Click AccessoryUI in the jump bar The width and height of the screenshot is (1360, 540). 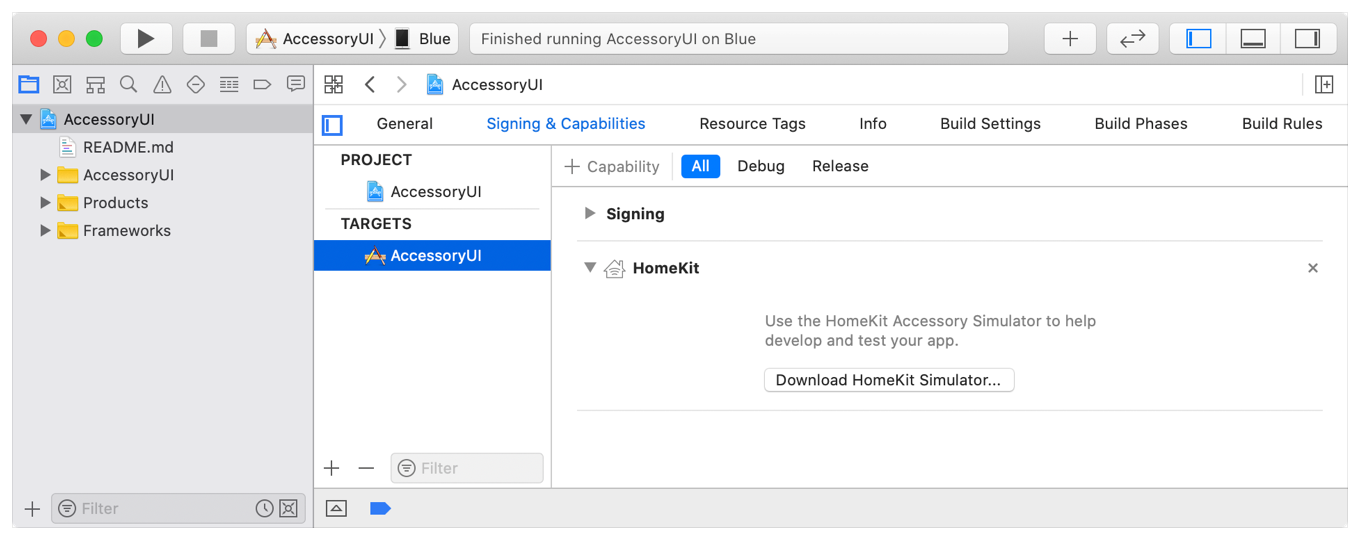click(x=484, y=85)
